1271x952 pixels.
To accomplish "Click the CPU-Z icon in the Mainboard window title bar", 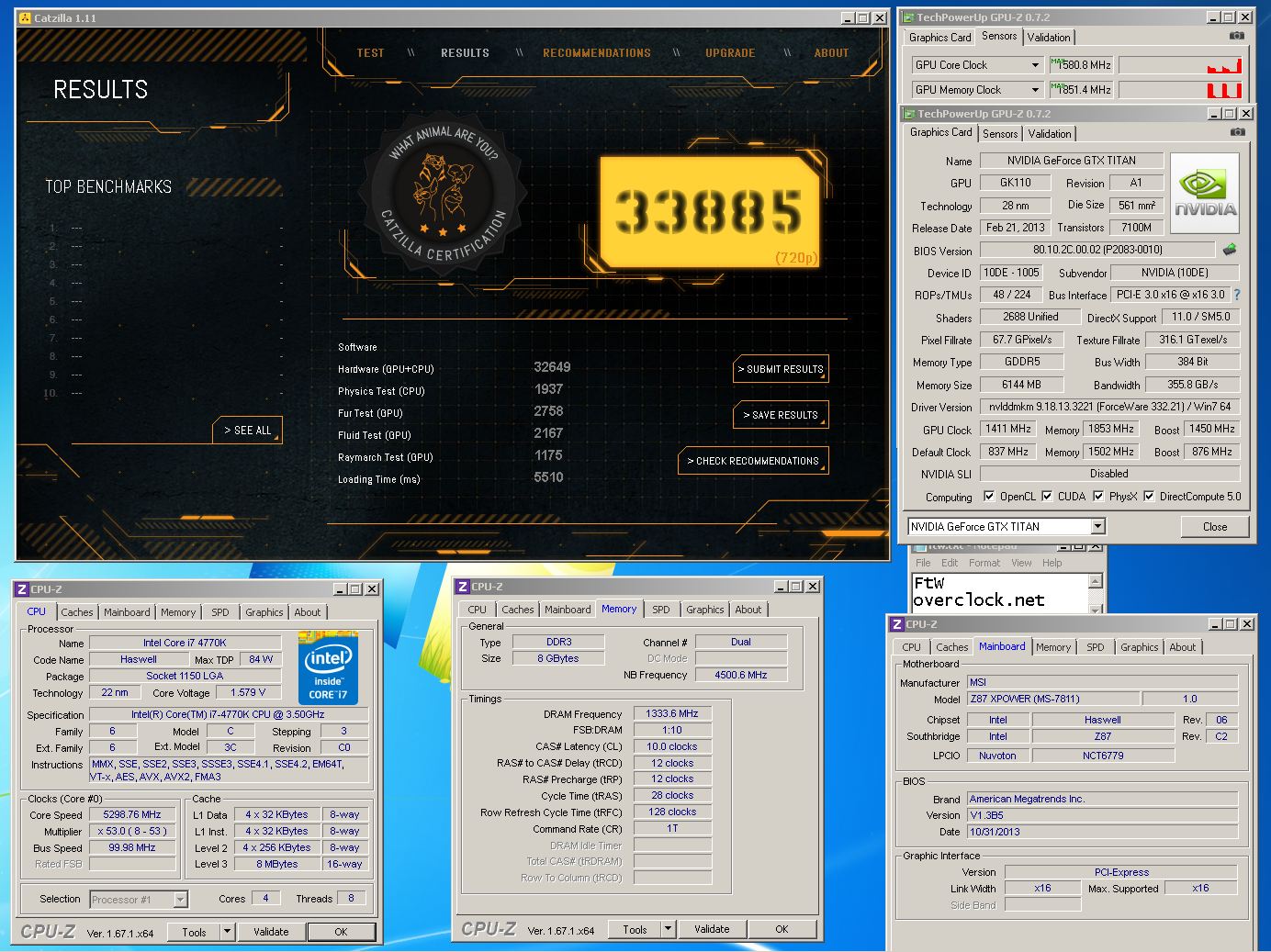I will click(x=897, y=624).
